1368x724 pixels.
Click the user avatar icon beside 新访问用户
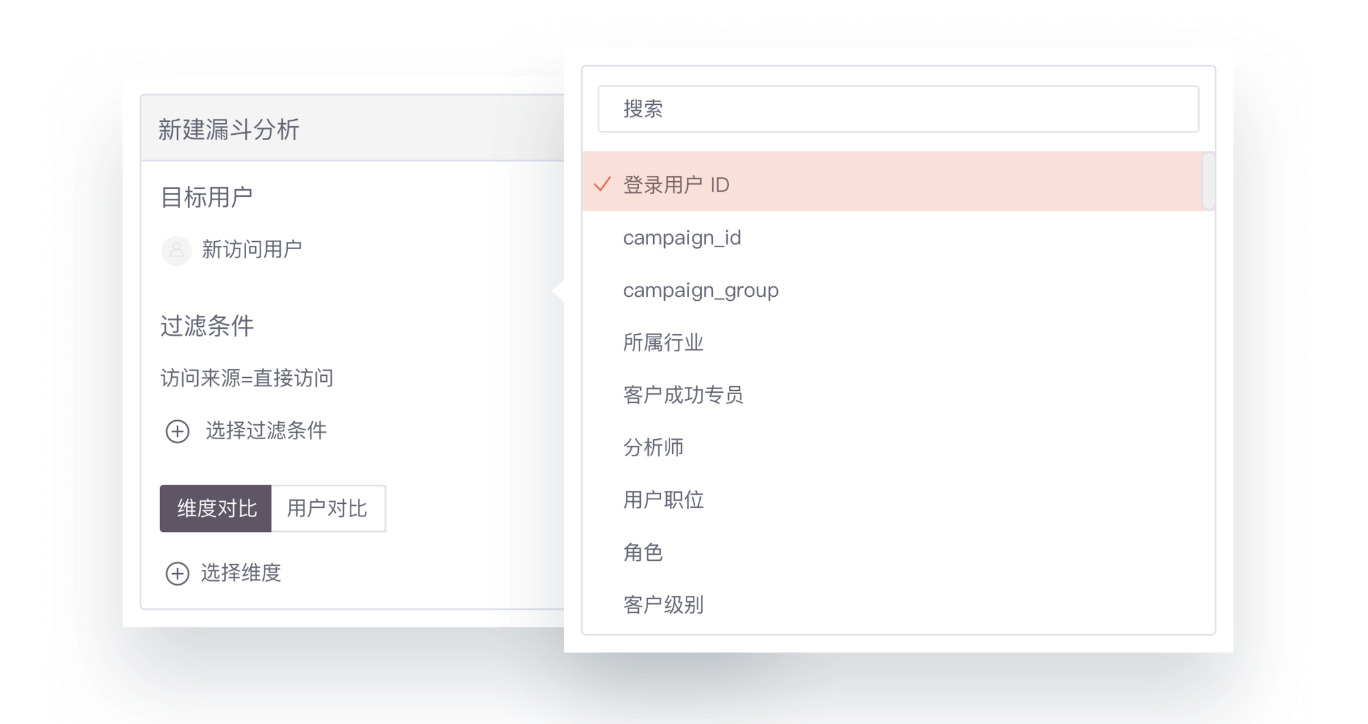pyautogui.click(x=177, y=250)
